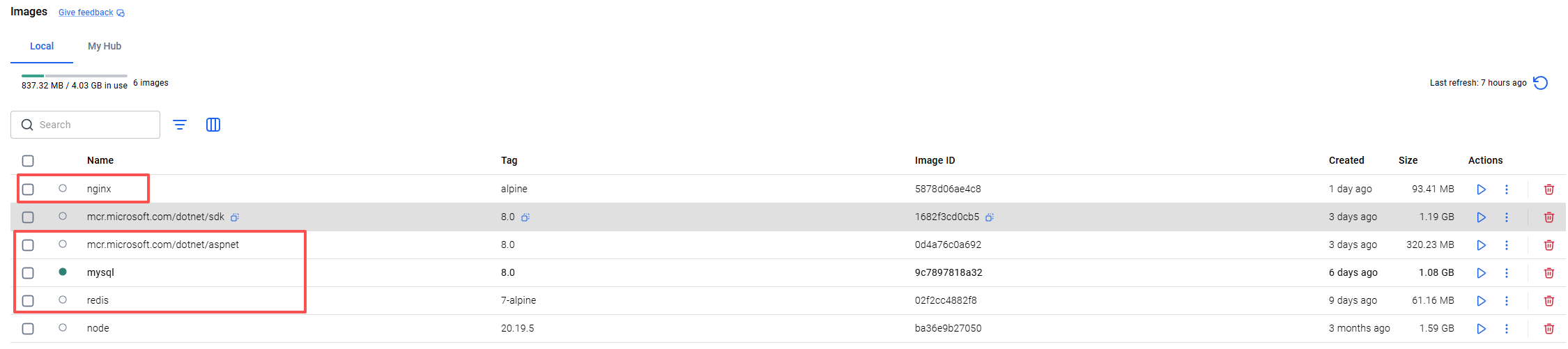The height and width of the screenshot is (349, 1568).
Task: Open the manage columns icon
Action: (213, 125)
